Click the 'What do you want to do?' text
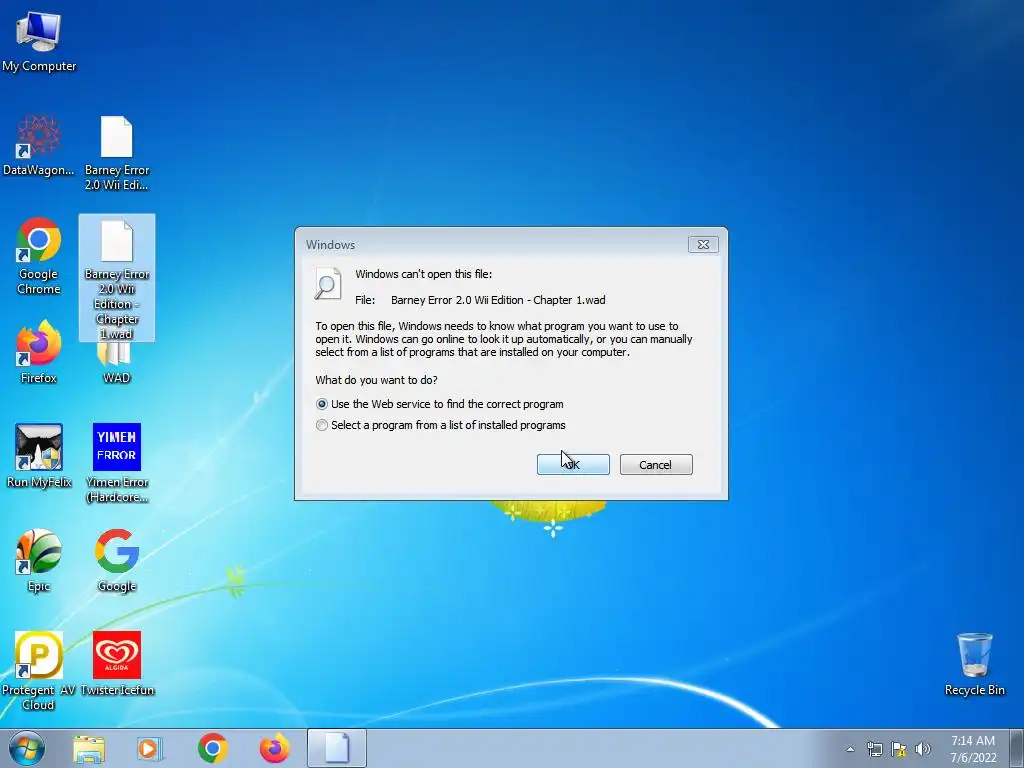 point(376,380)
